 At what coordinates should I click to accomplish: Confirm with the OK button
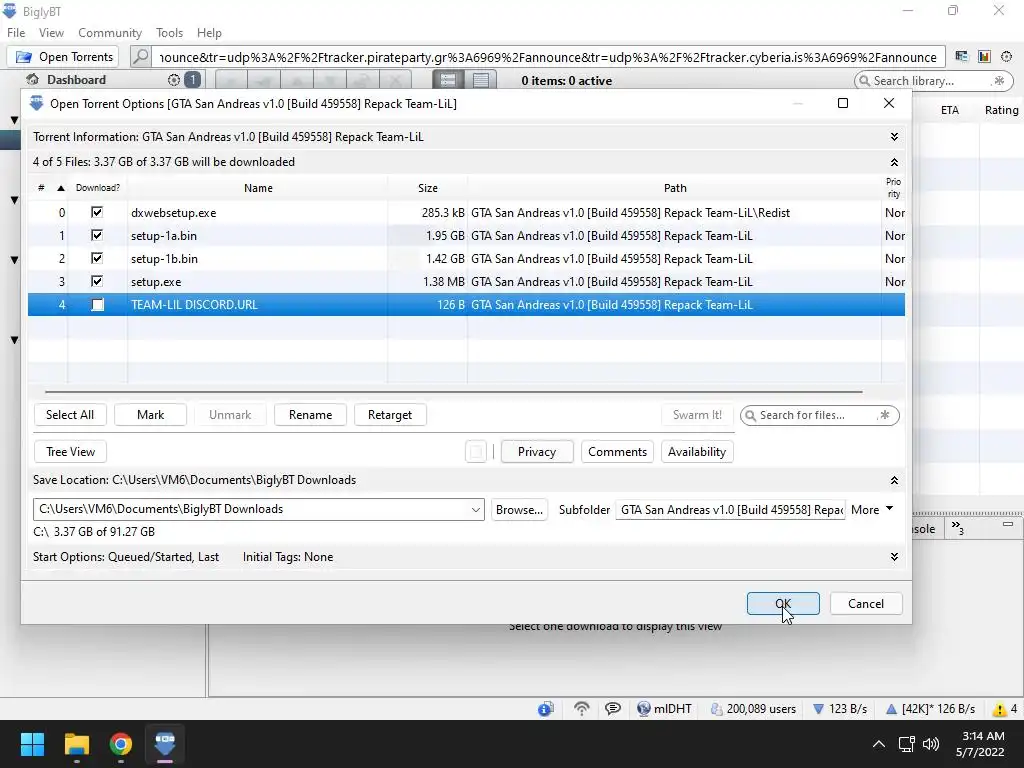(x=783, y=603)
